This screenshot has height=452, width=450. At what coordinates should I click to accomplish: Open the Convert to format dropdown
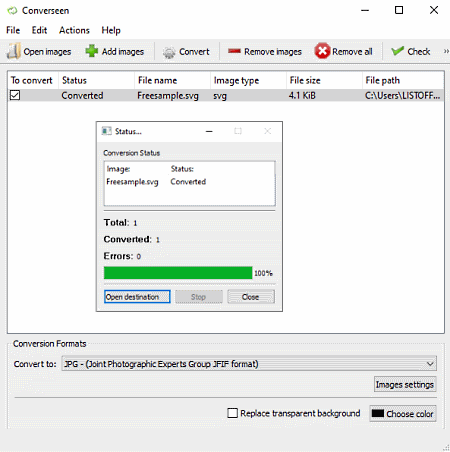pyautogui.click(x=249, y=364)
